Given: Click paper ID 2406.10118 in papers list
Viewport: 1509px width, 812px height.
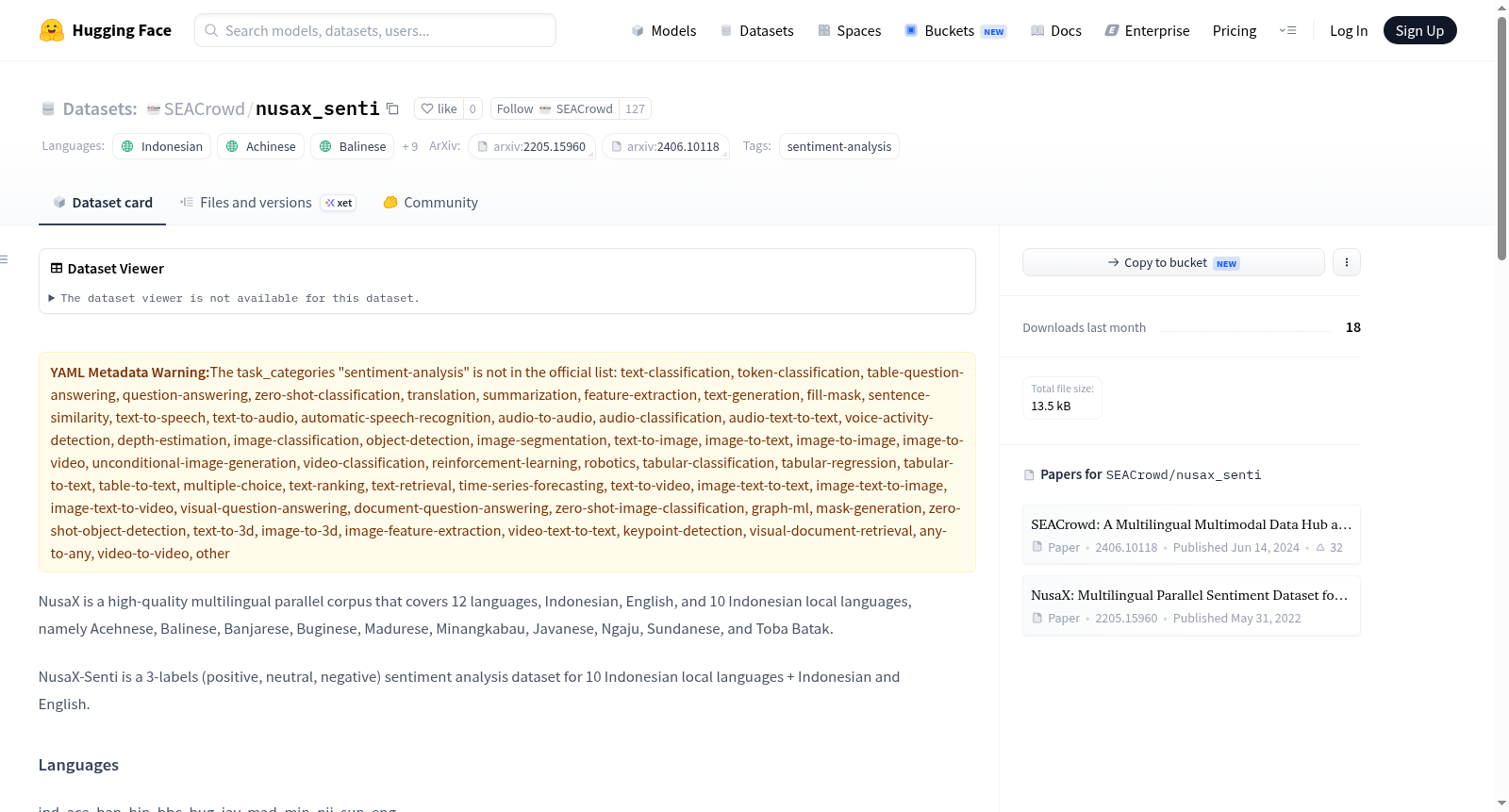Looking at the screenshot, I should [x=1126, y=548].
